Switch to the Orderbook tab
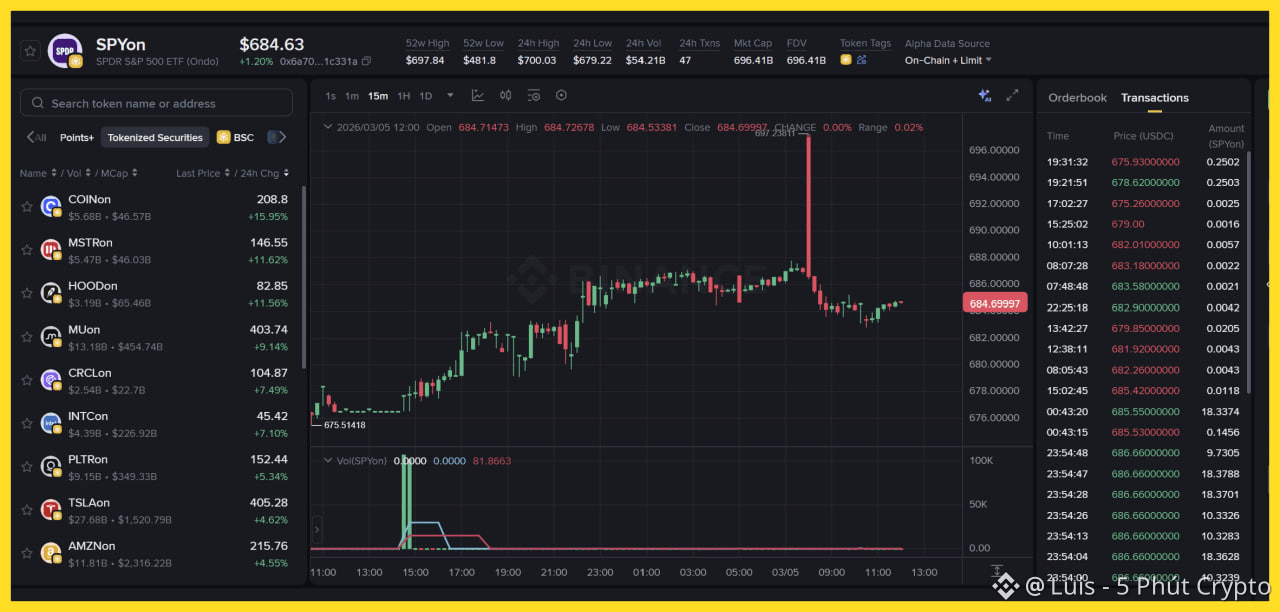This screenshot has width=1280, height=612. point(1077,98)
